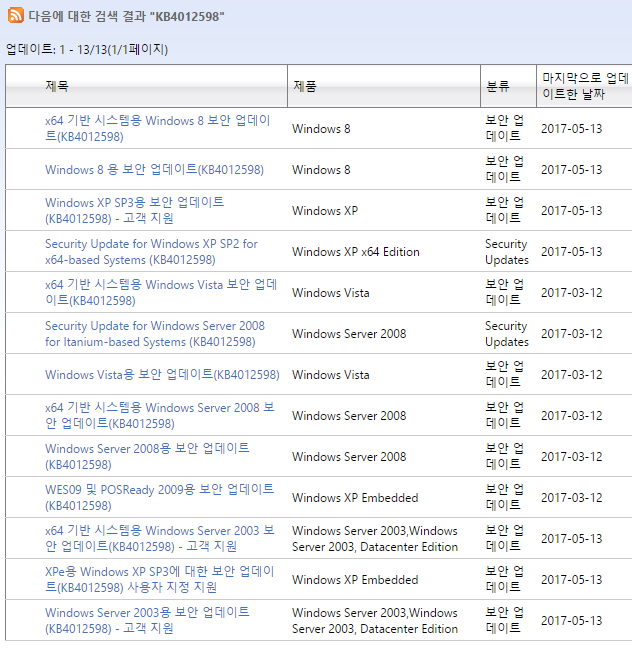Click date 2017-05-13 in Windows Server 2003용 row
The image size is (632, 648).
[572, 620]
